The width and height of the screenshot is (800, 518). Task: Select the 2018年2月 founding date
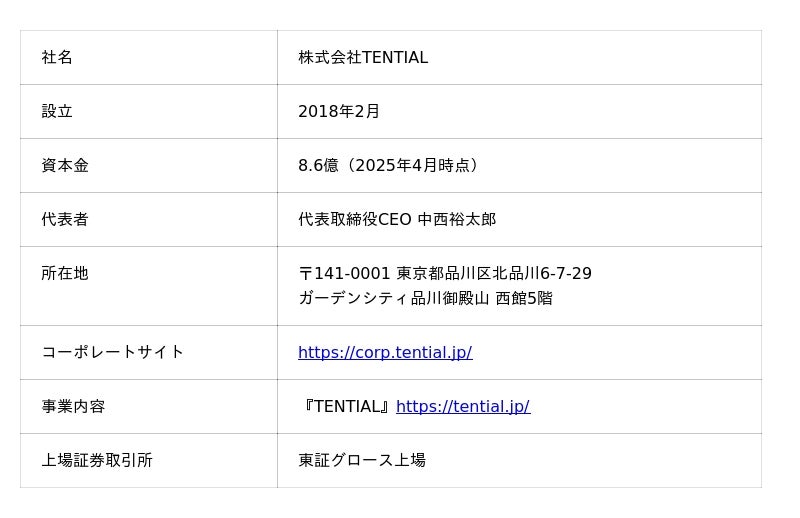pyautogui.click(x=339, y=112)
